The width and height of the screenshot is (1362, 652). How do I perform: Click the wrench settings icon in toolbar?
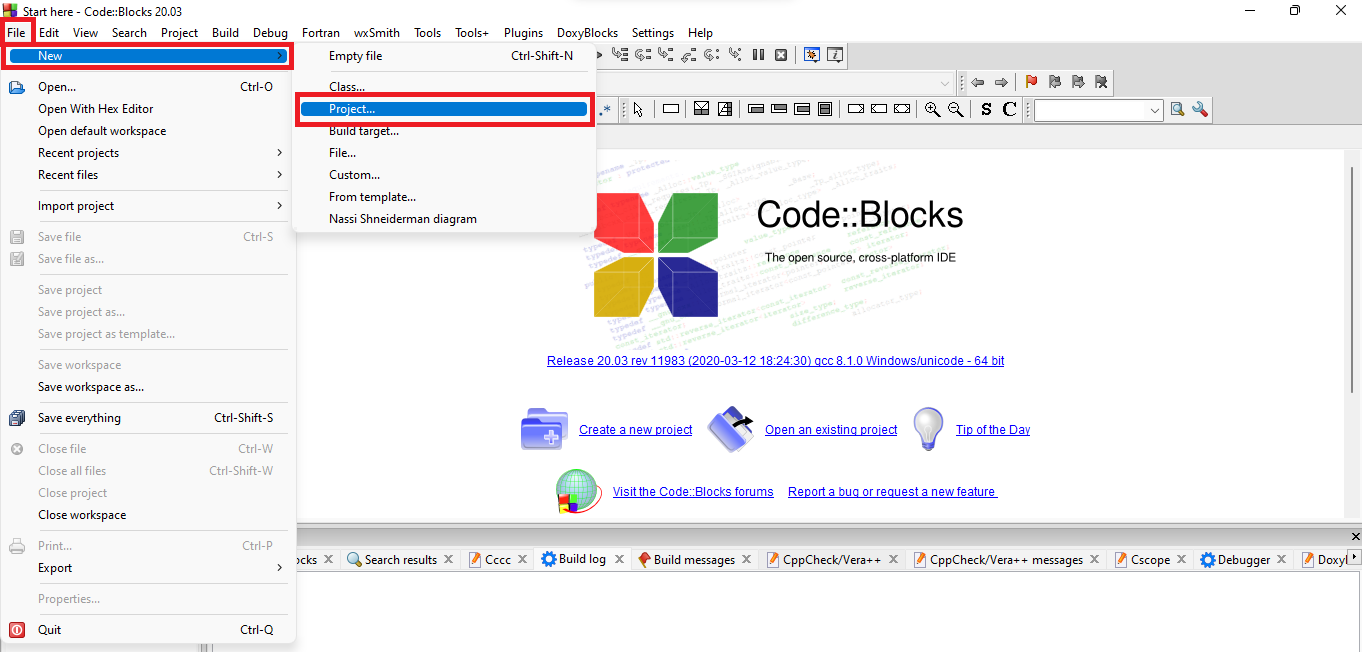click(1200, 109)
